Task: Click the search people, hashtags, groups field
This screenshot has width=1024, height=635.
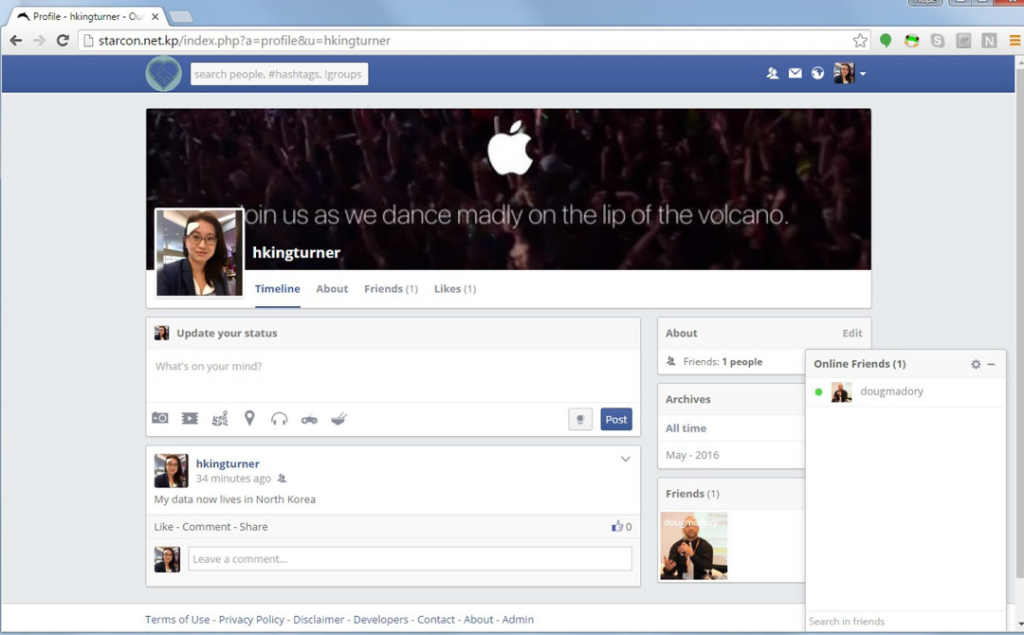Action: point(279,74)
